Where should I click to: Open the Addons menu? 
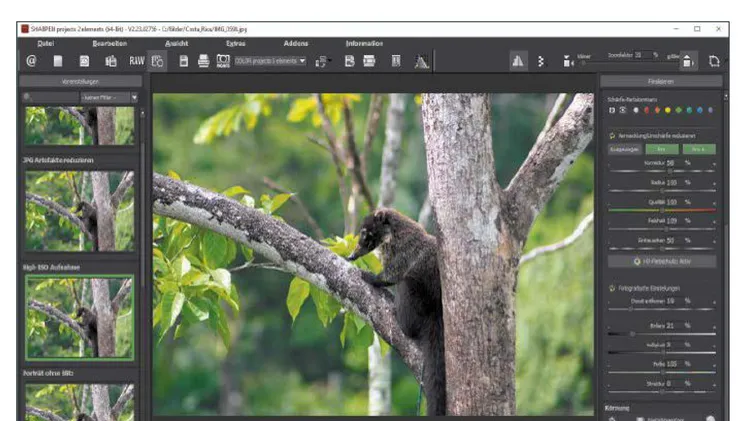click(296, 43)
